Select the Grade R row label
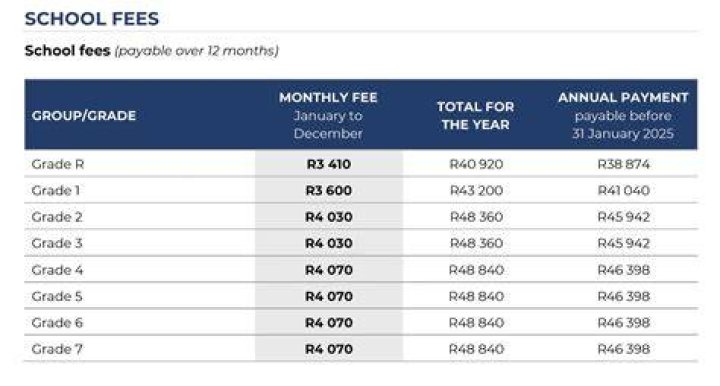Image resolution: width=720 pixels, height=386 pixels. coord(58,164)
